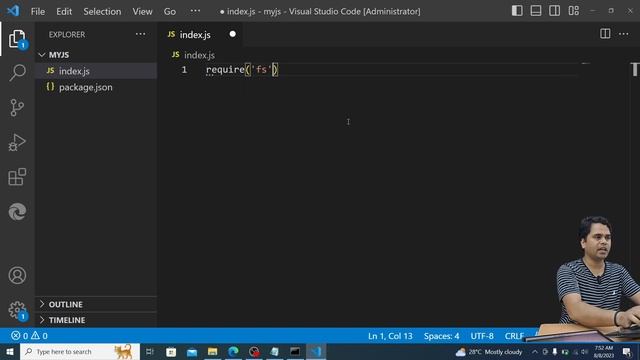
Task: Click the errors and warnings status indicator
Action: 29,336
